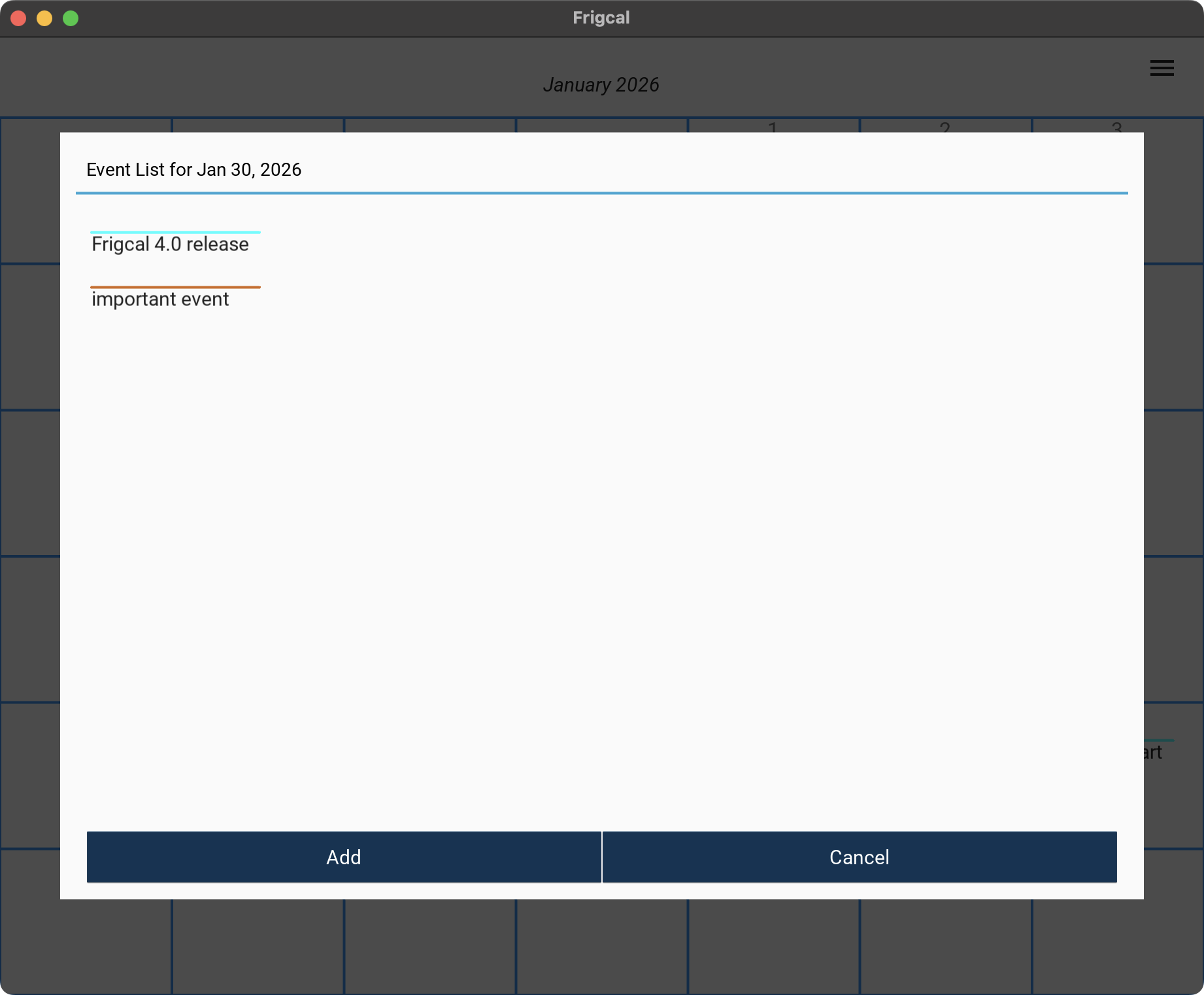
Task: Click the bottom-left corner calendar cell
Action: (x=86, y=947)
